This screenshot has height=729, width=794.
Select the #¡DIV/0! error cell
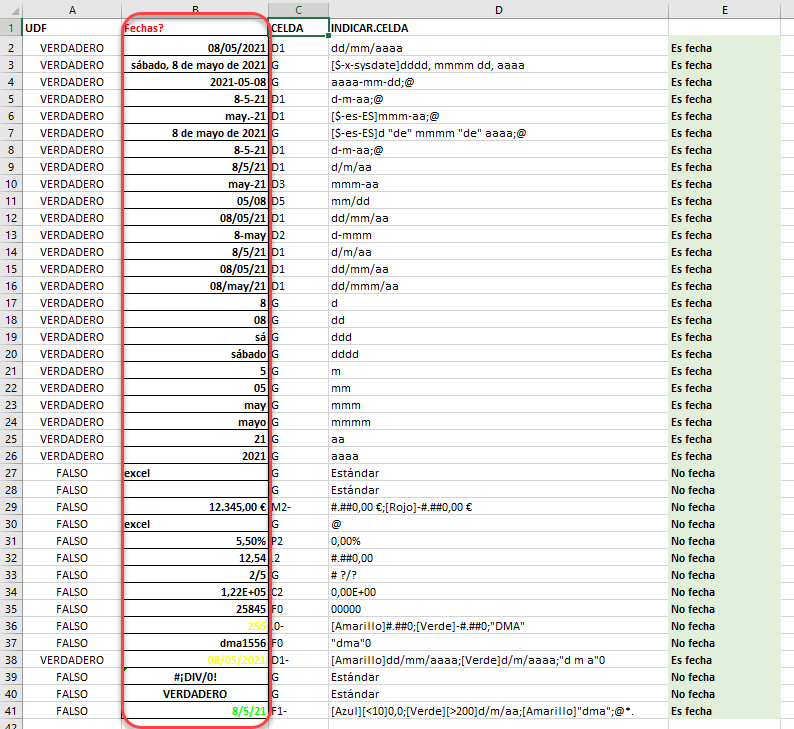[x=195, y=677]
